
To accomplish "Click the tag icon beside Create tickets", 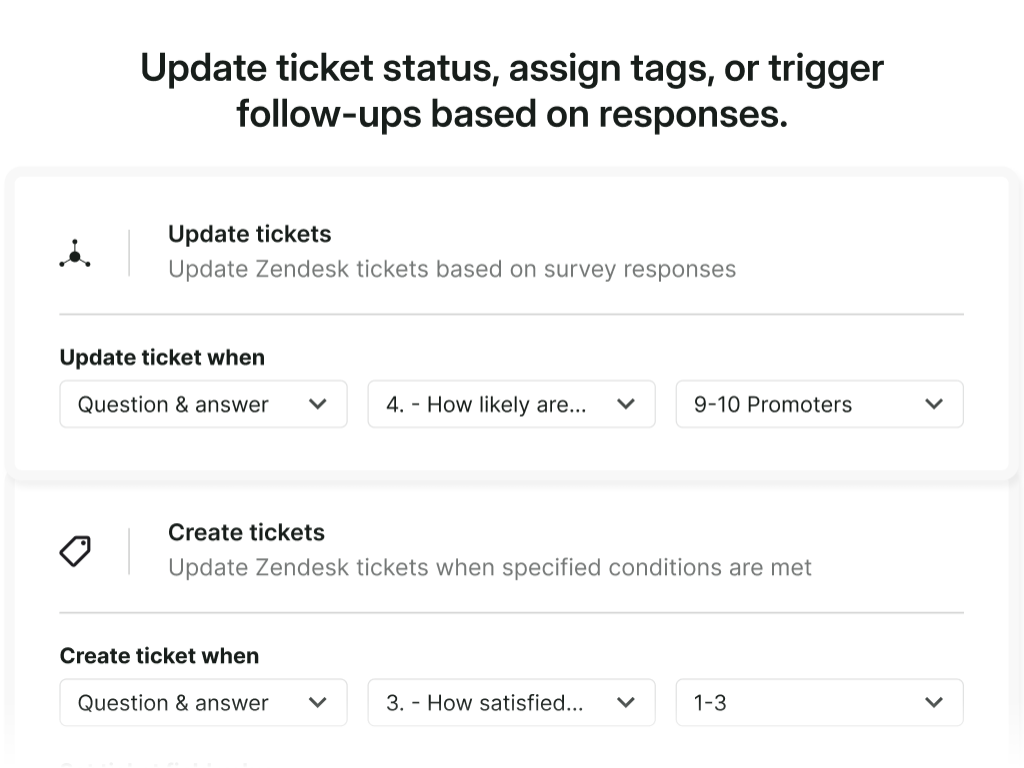I will (x=75, y=551).
